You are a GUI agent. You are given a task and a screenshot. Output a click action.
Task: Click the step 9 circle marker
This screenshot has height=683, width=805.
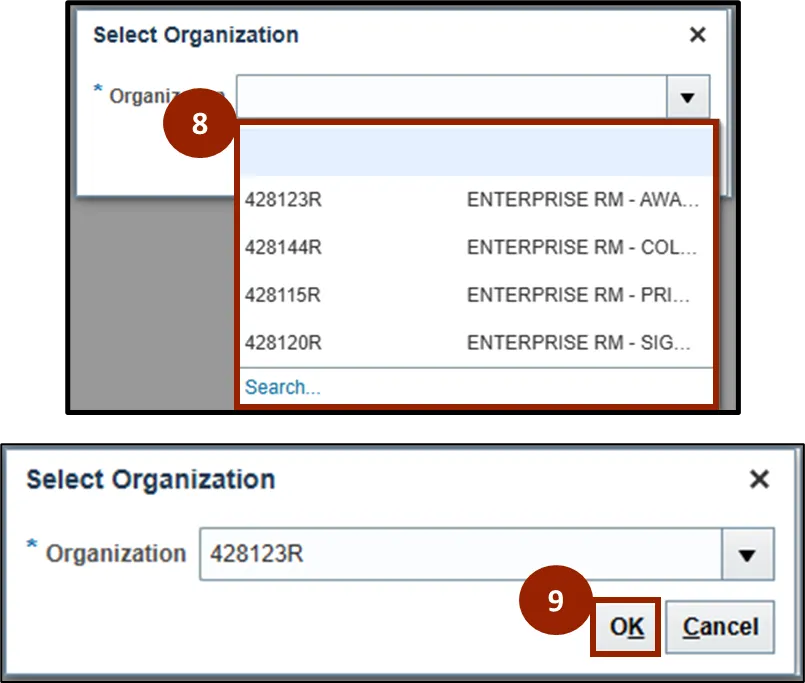[556, 600]
